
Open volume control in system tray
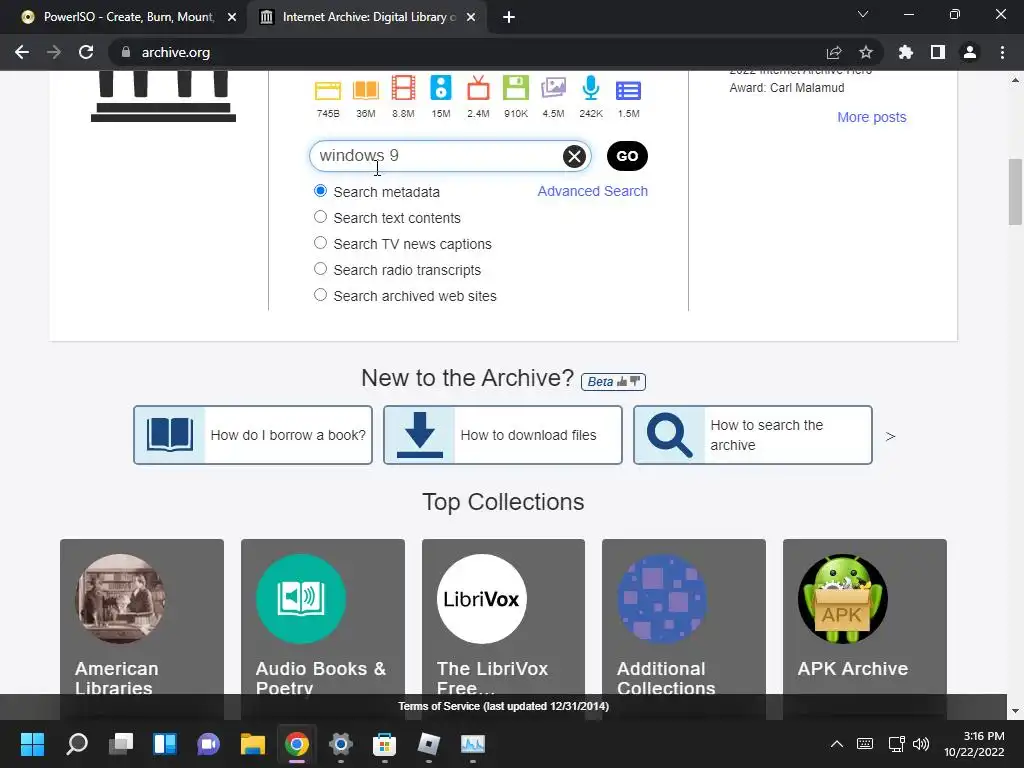coord(921,744)
